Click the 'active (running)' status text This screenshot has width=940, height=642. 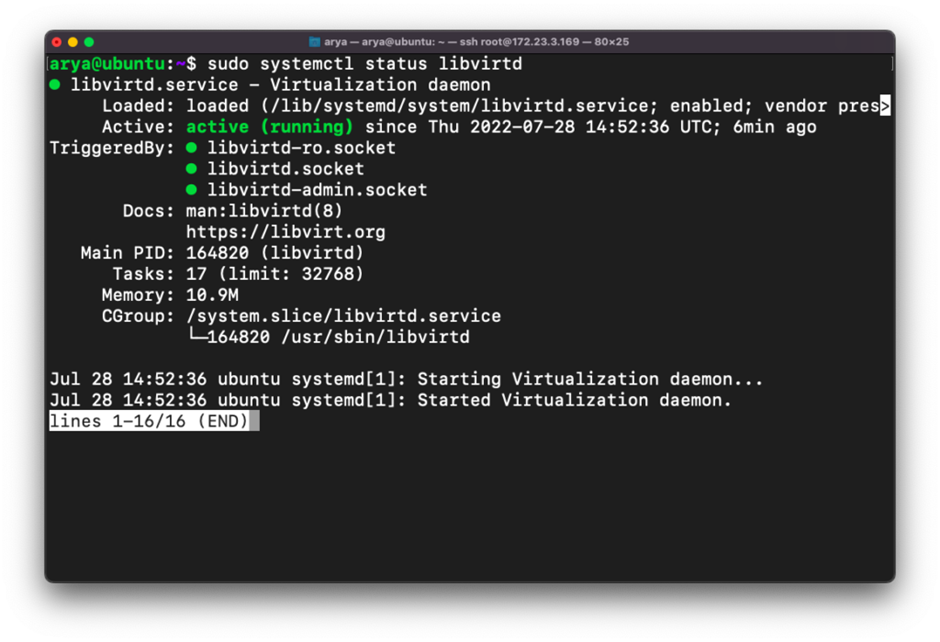(x=269, y=127)
